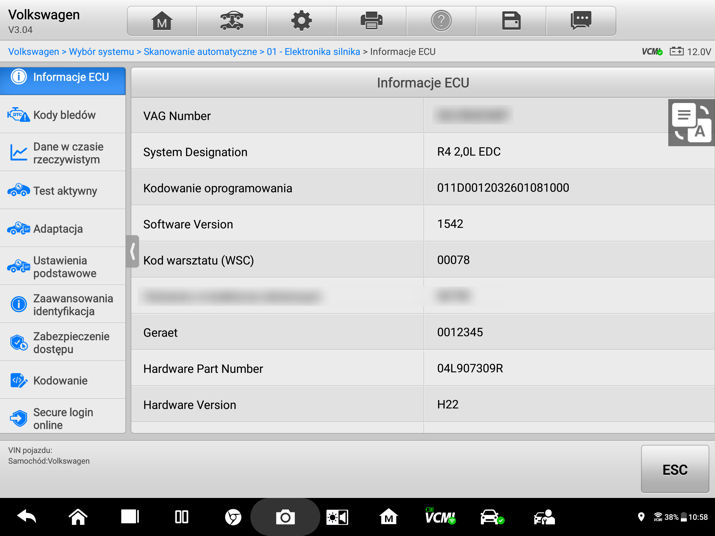Select coding value 011D0012032601081000
Viewport: 715px width, 536px height.
[x=503, y=188]
